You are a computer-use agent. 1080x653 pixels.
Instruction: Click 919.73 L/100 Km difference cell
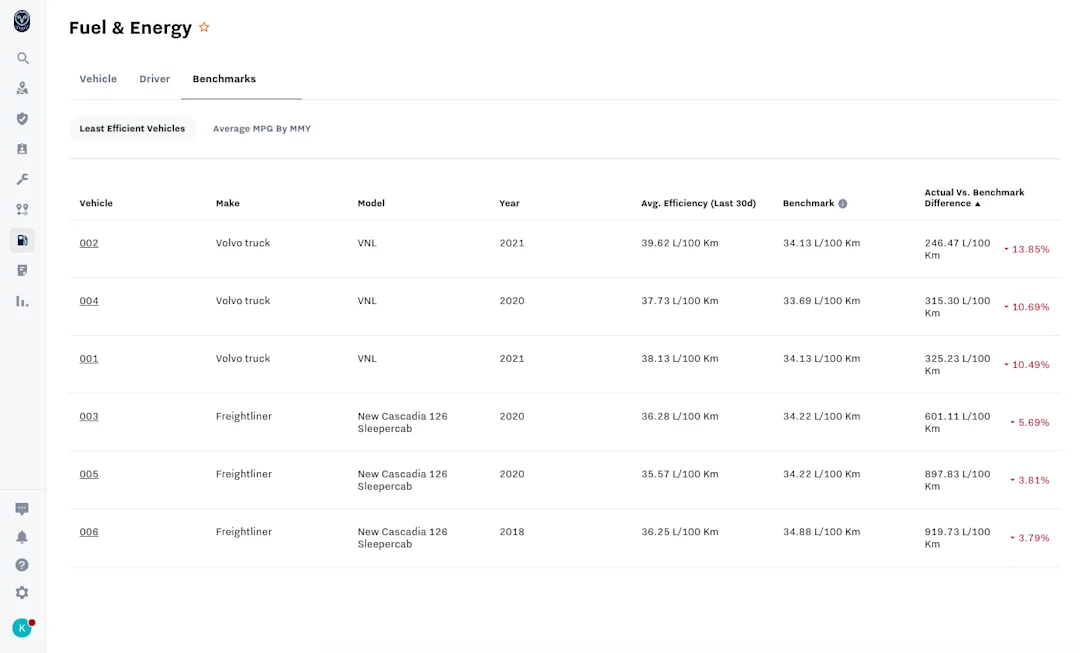[957, 539]
